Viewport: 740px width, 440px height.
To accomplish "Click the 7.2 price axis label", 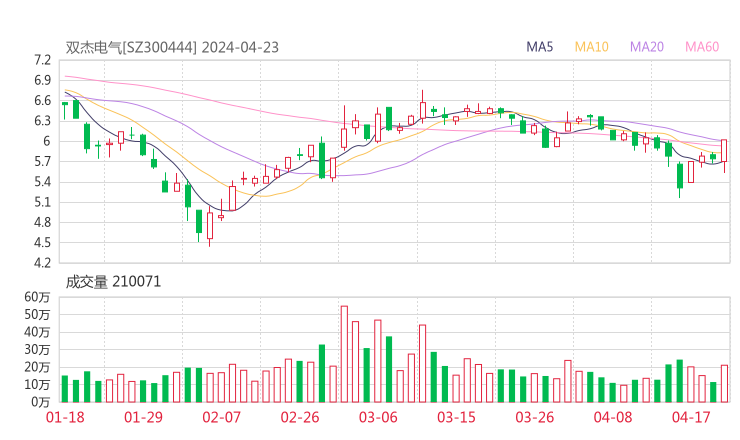I will 42,60.
